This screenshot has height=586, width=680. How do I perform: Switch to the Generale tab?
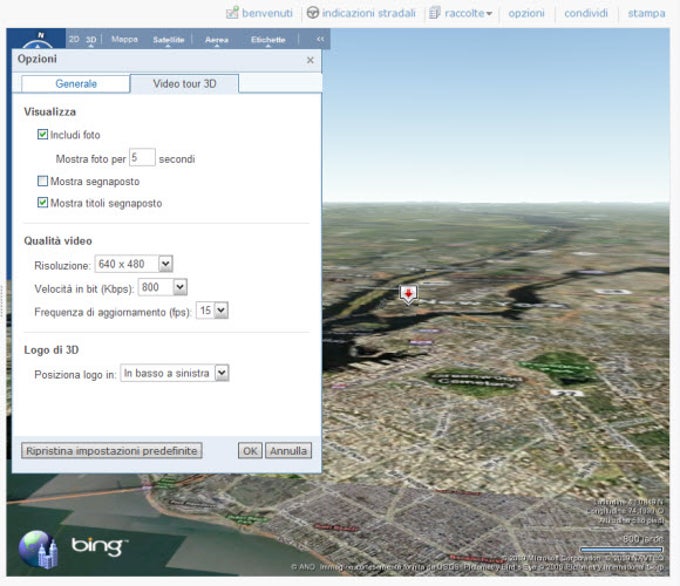[75, 84]
